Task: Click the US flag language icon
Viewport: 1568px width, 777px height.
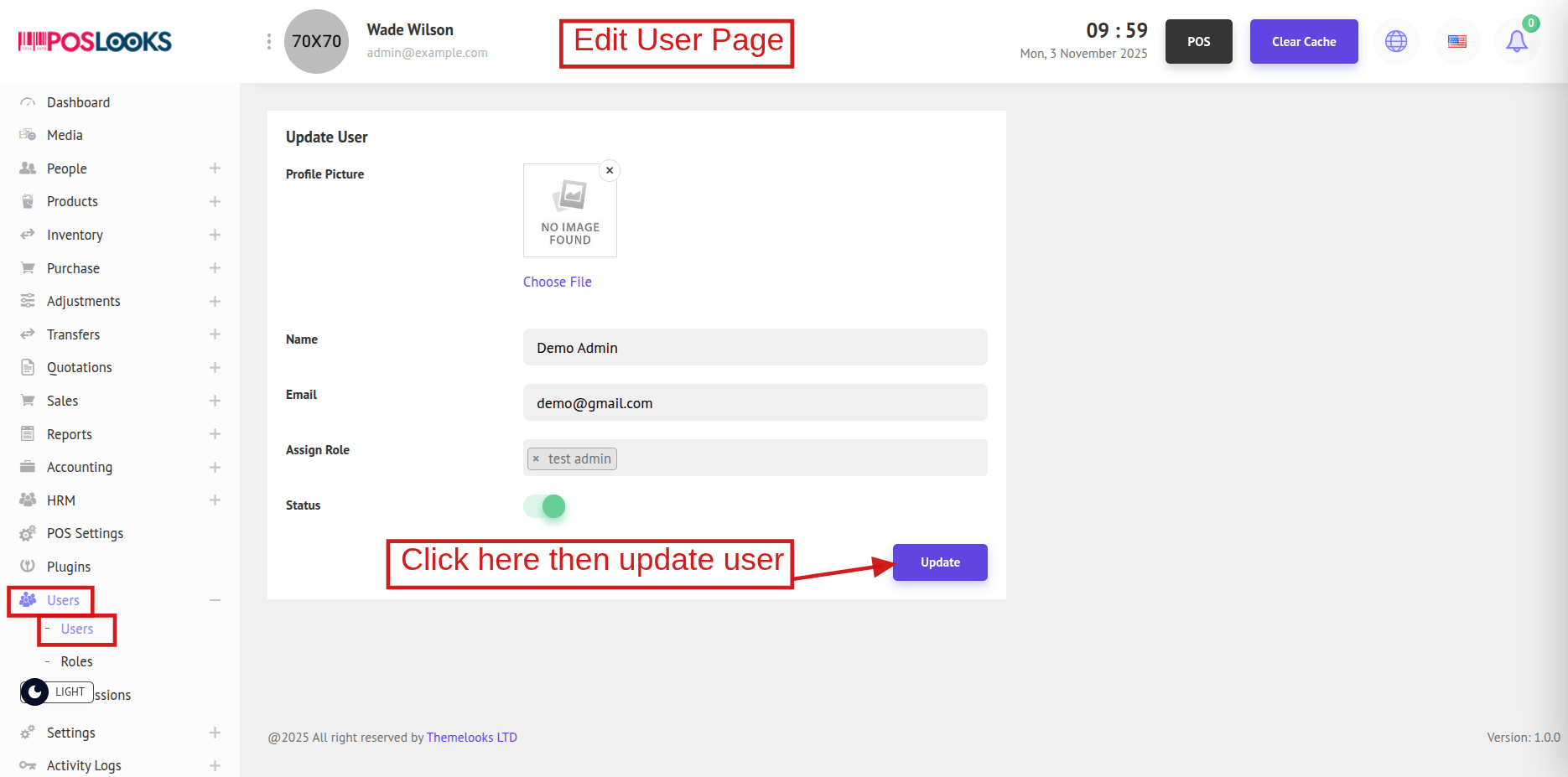Action: click(x=1457, y=41)
